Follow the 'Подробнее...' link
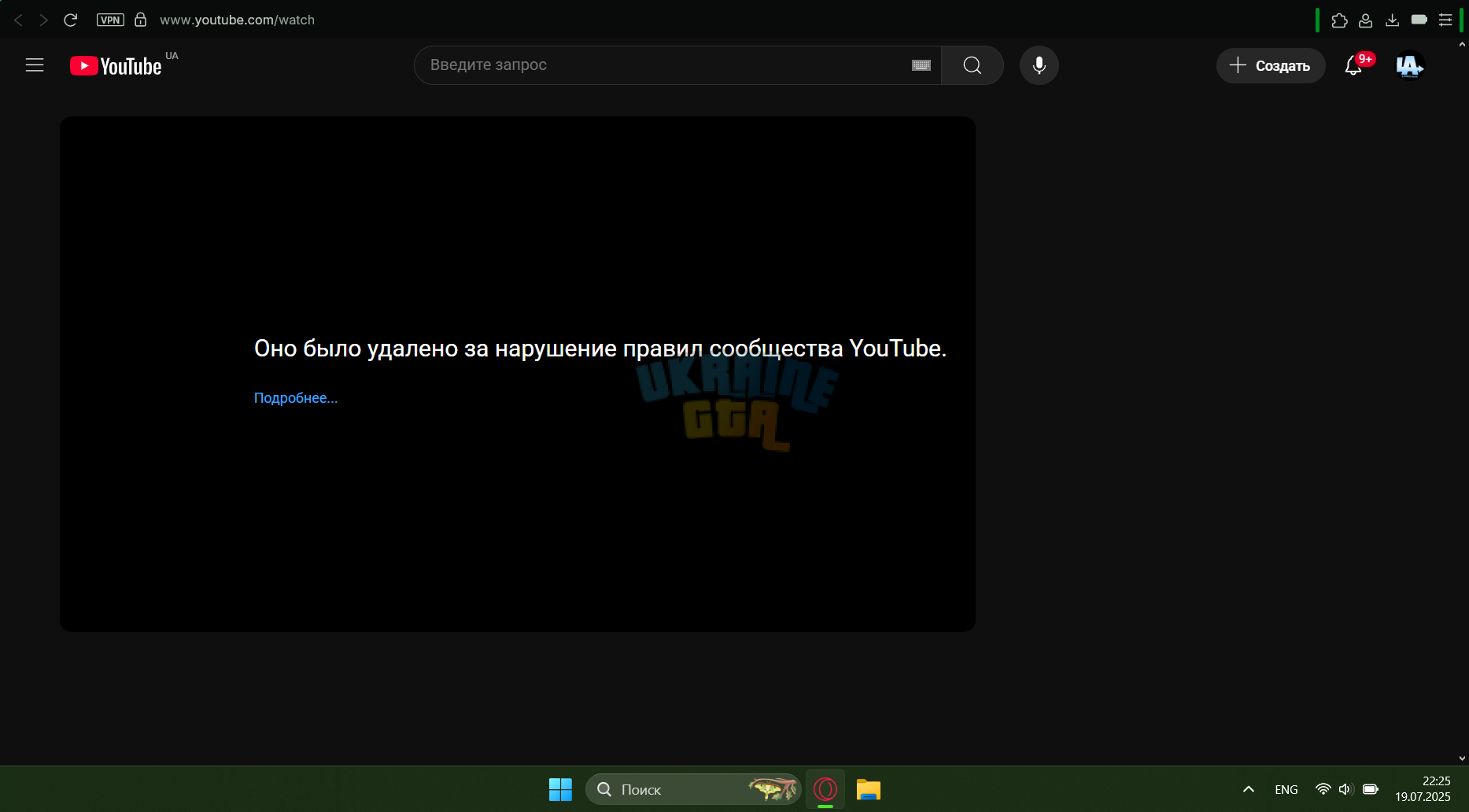The width and height of the screenshot is (1469, 812). point(295,398)
